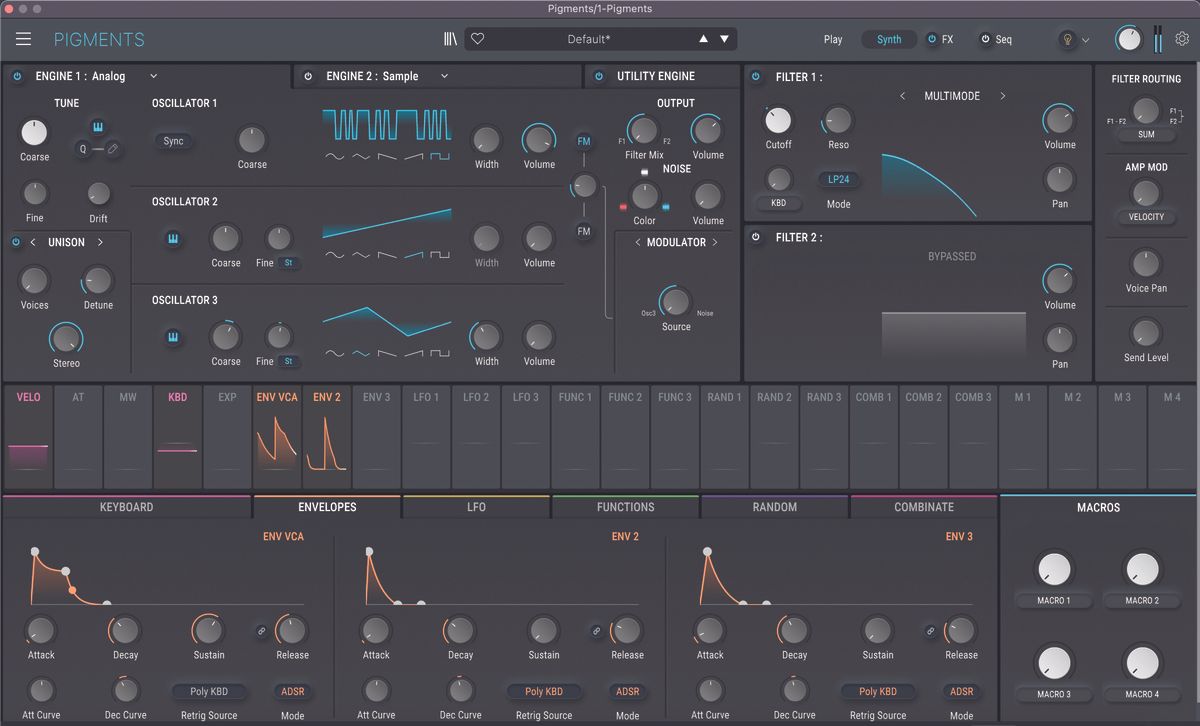Click the Default* preset name field
This screenshot has height=726, width=1200.
pyautogui.click(x=600, y=38)
